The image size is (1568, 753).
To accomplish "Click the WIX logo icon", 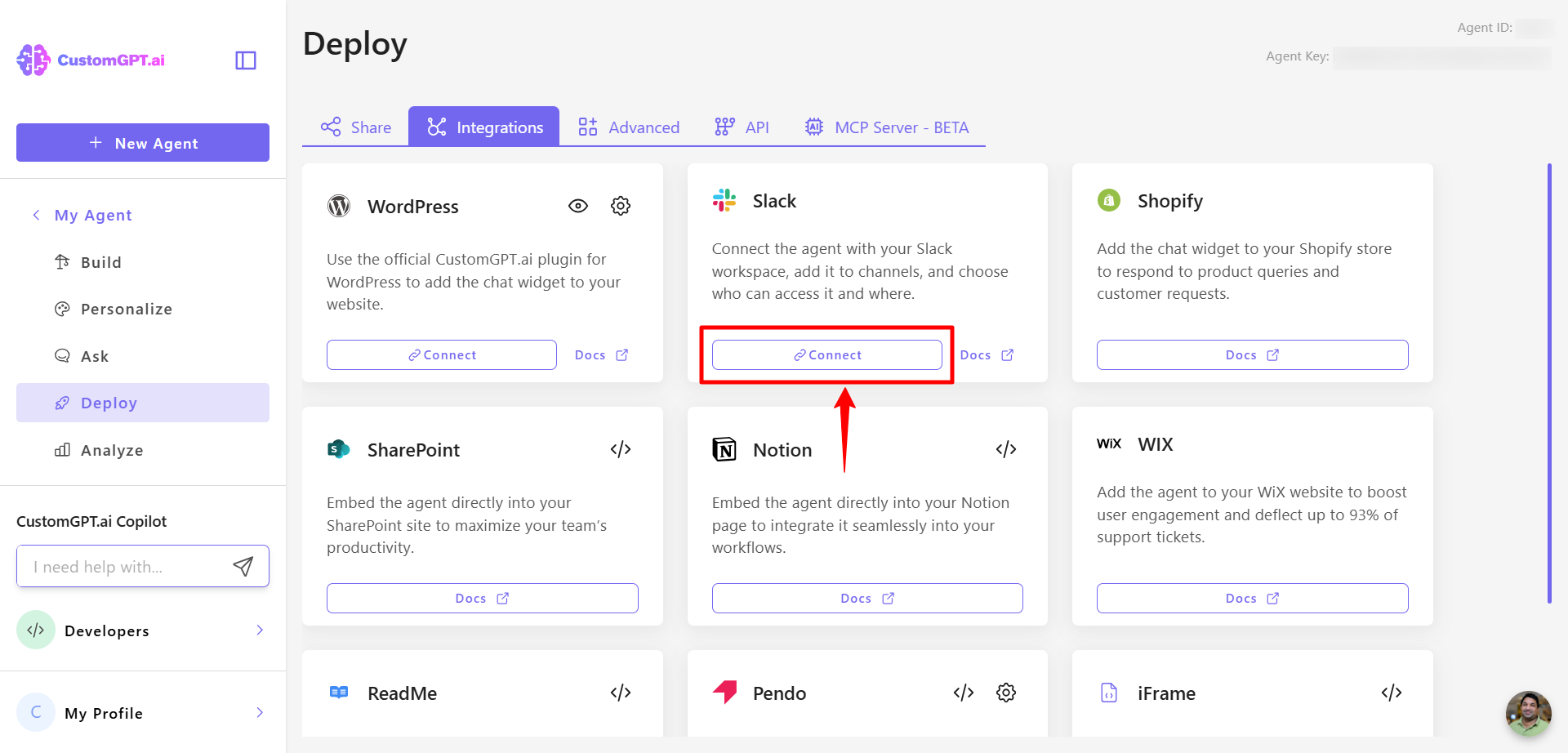I will coord(1109,443).
